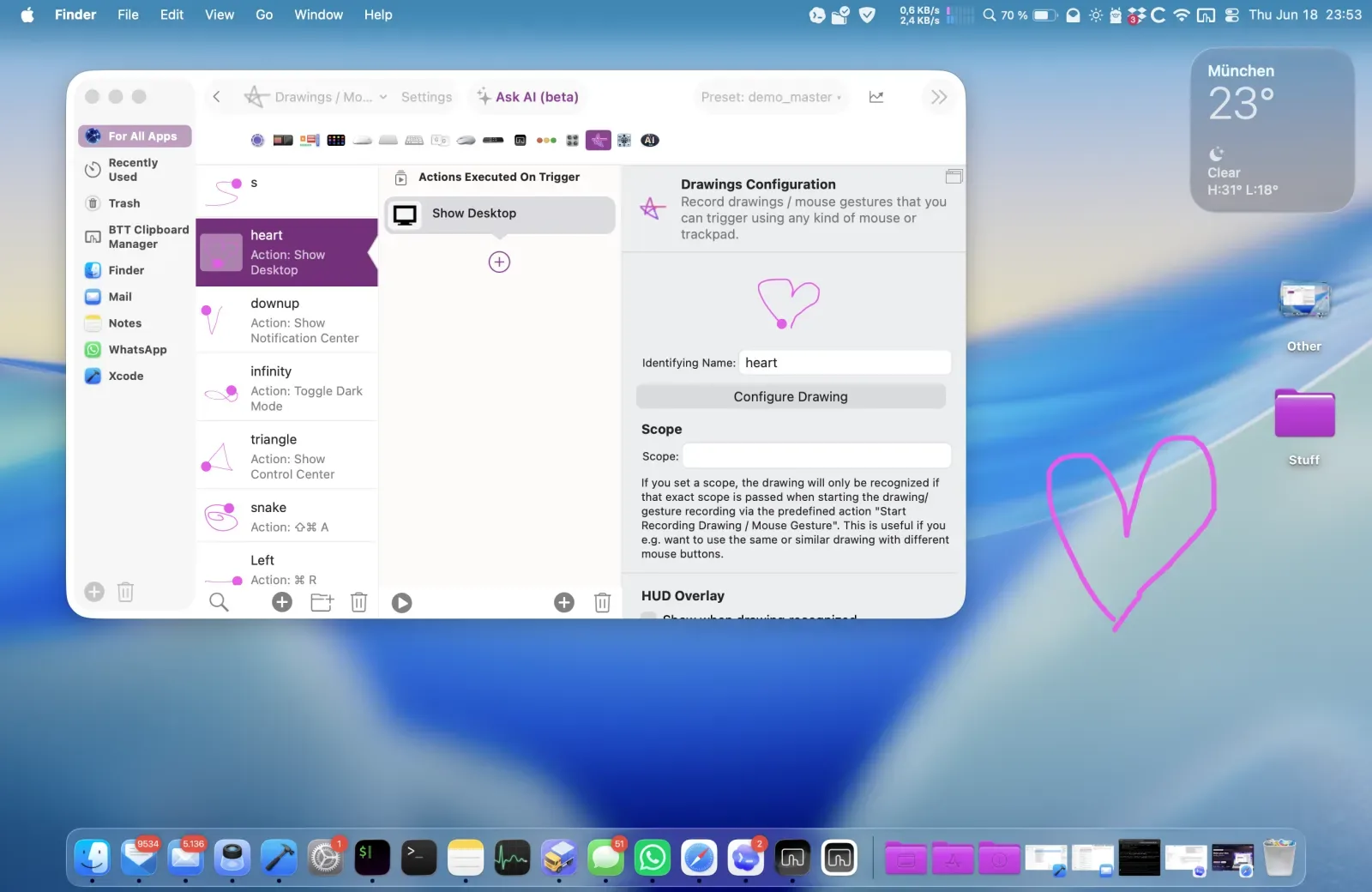Viewport: 1372px width, 892px height.
Task: Select the AI trigger icon
Action: tap(650, 140)
